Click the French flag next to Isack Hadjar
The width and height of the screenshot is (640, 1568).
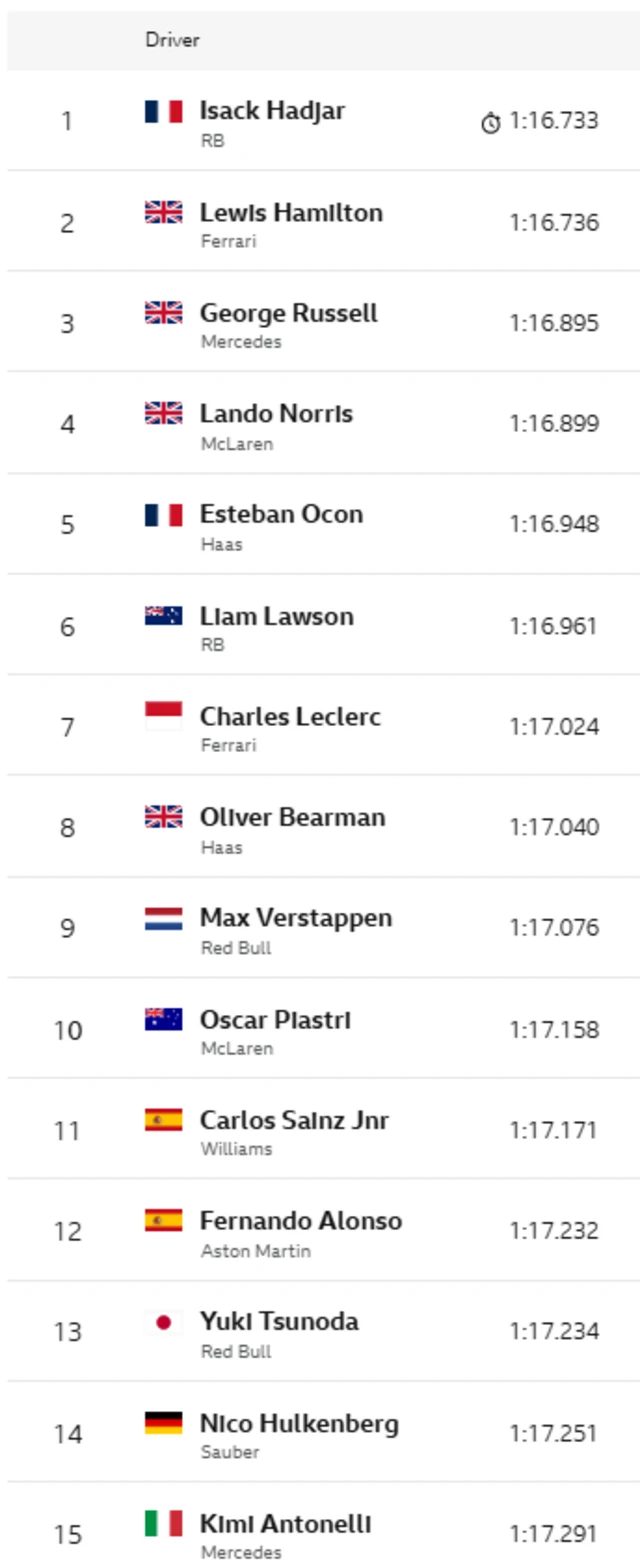tap(163, 111)
